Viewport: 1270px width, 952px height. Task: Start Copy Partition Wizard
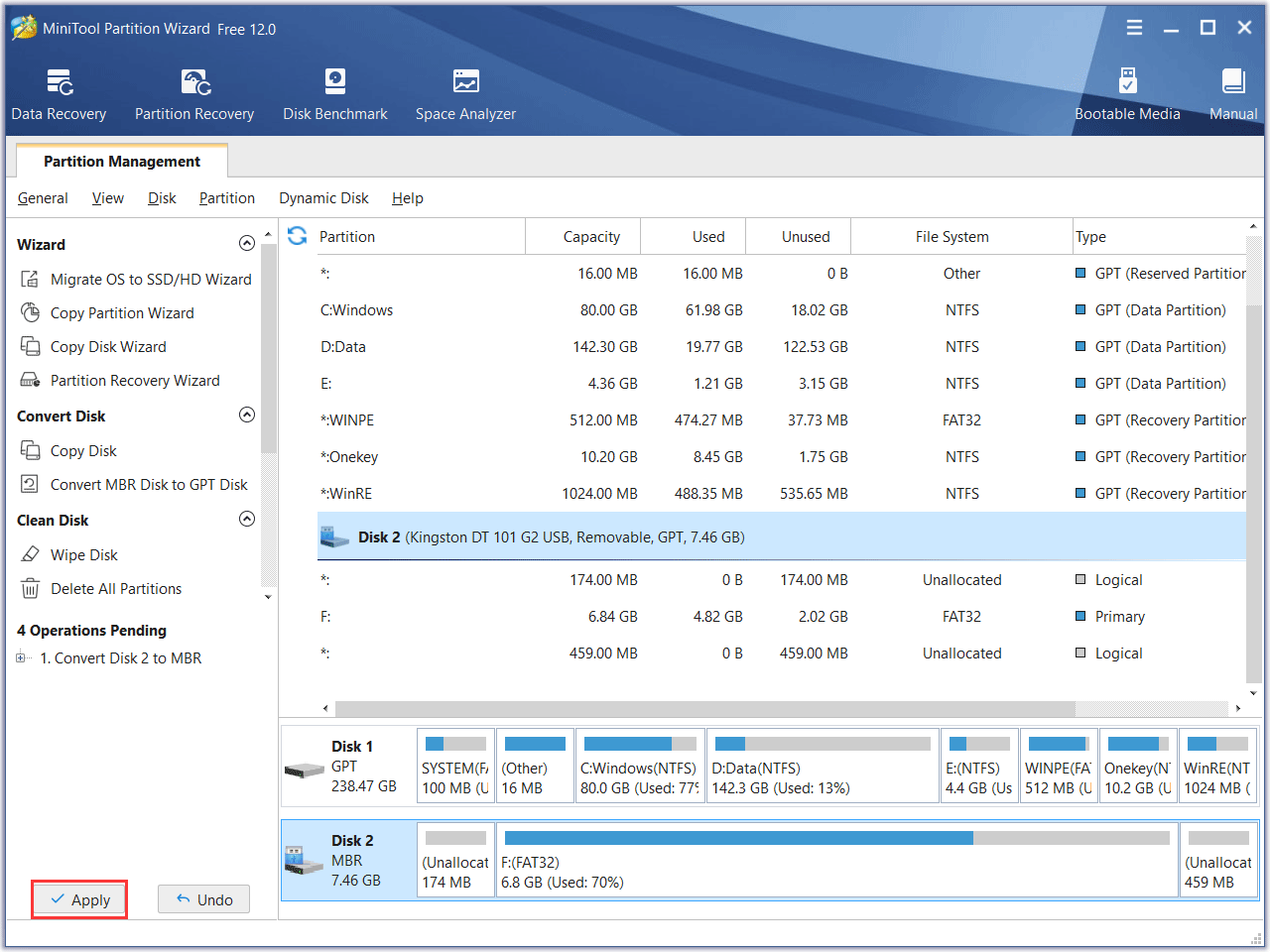pos(107,313)
